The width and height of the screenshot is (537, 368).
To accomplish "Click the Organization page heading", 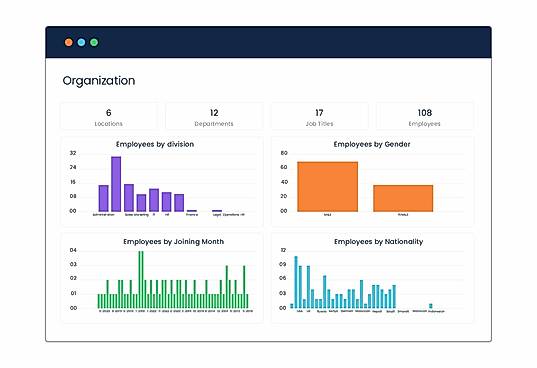I will coord(99,81).
